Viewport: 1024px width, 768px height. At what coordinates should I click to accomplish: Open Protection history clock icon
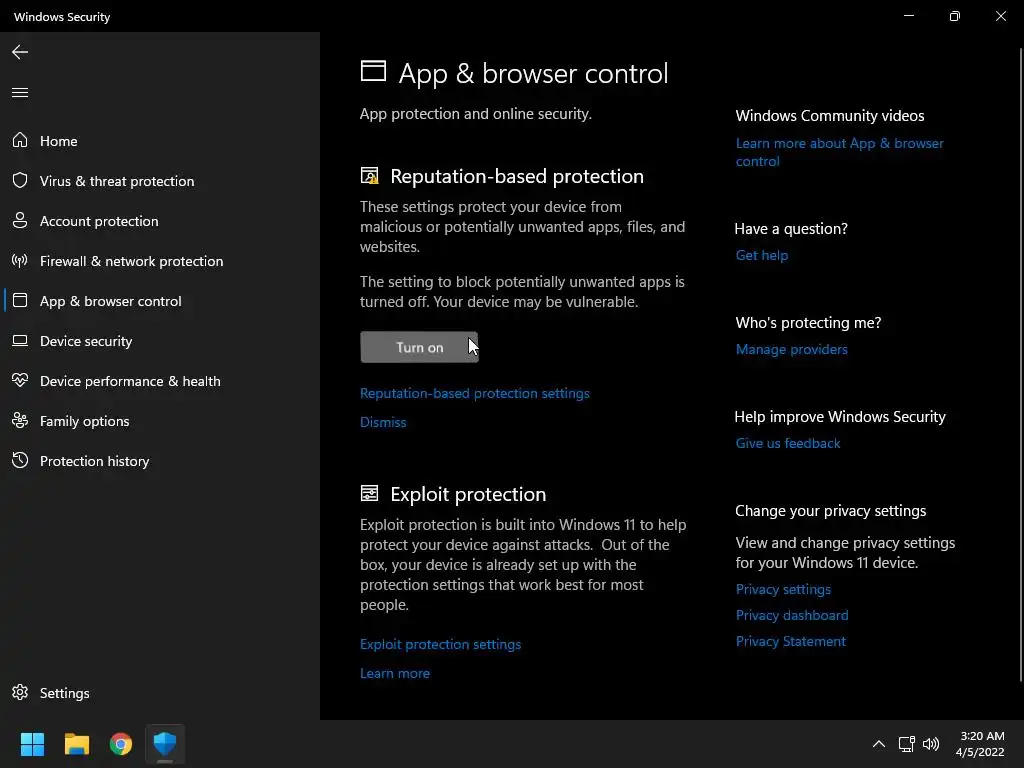[x=20, y=461]
